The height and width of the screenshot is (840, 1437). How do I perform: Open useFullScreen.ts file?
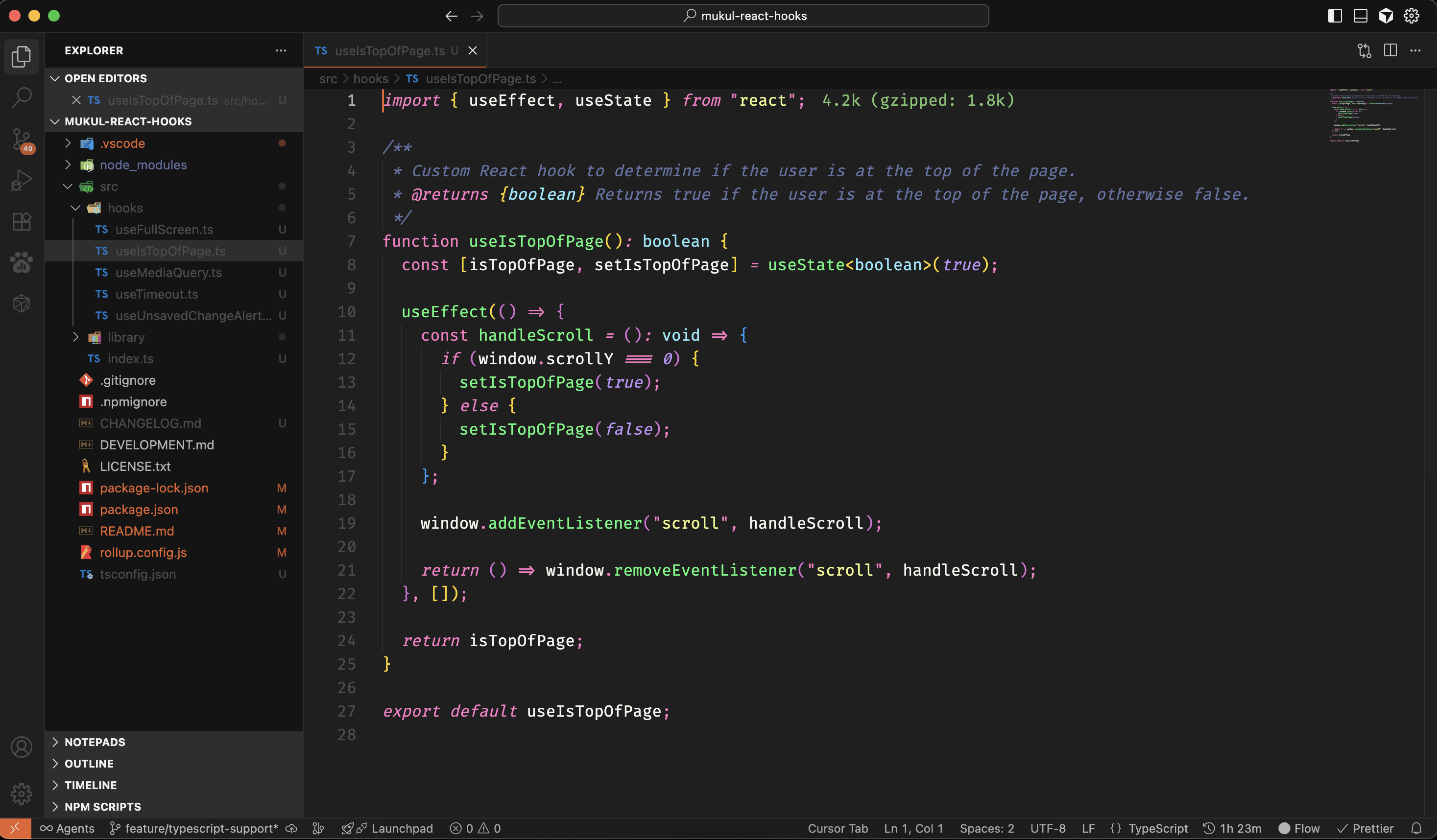tap(174, 230)
